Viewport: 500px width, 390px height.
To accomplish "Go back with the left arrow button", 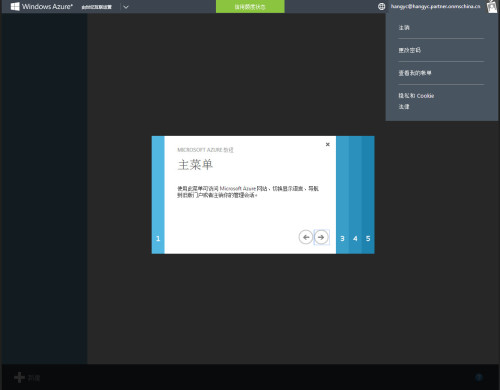I will 306,237.
